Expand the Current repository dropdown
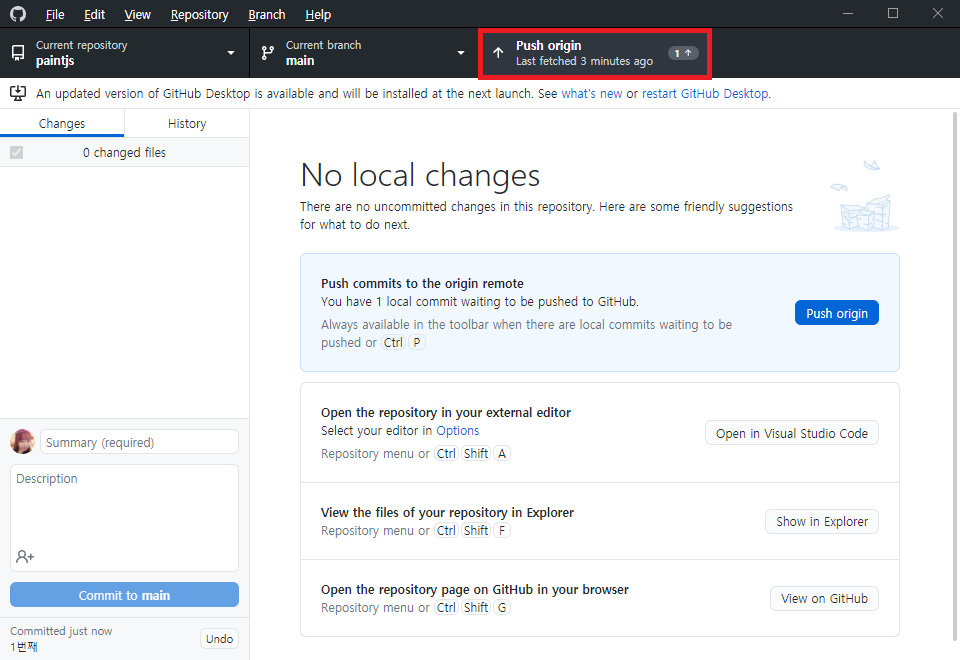Viewport: 960px width, 660px height. [x=124, y=53]
